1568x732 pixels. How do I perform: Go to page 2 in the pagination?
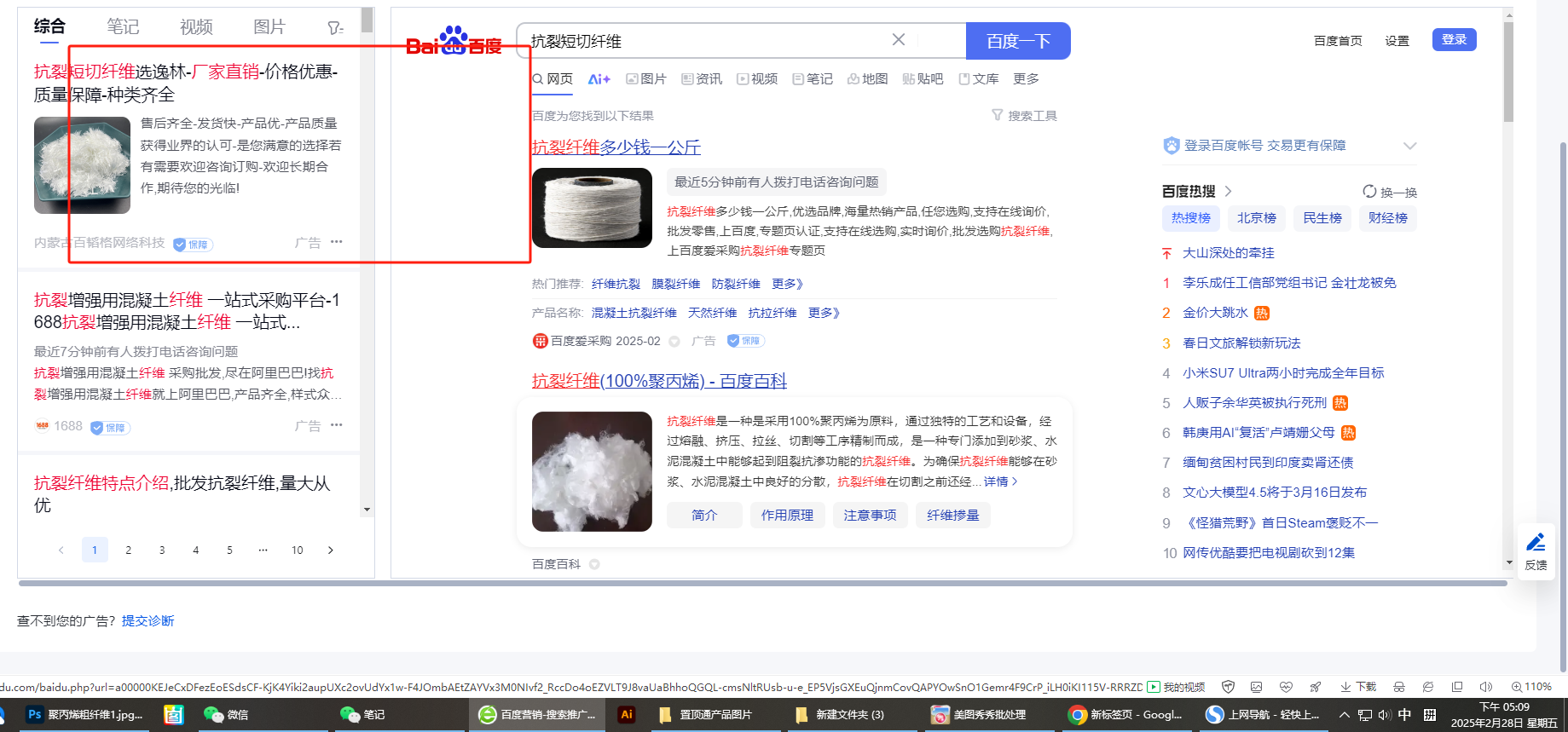tap(129, 550)
